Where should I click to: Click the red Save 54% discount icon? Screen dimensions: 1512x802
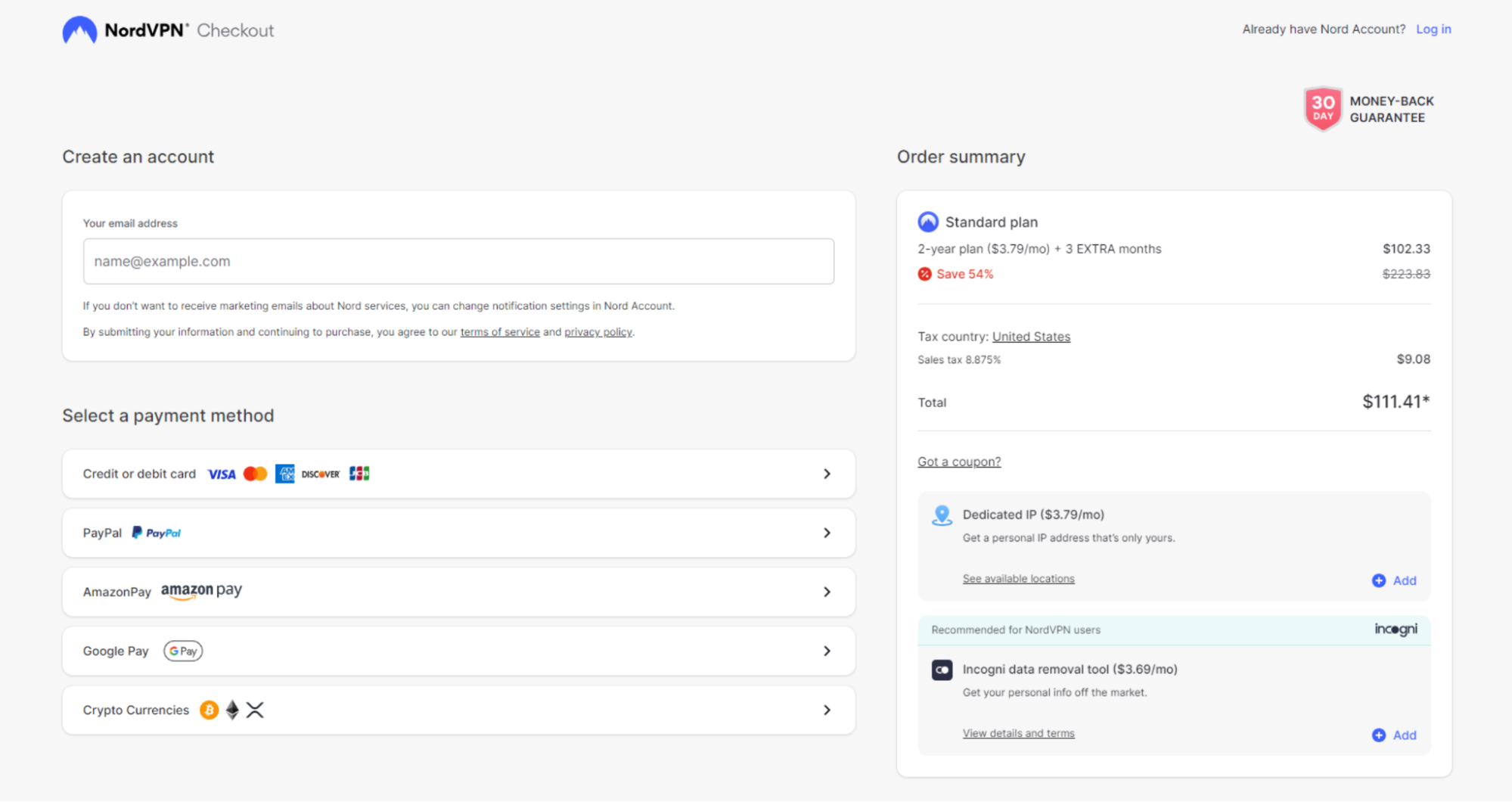(924, 274)
